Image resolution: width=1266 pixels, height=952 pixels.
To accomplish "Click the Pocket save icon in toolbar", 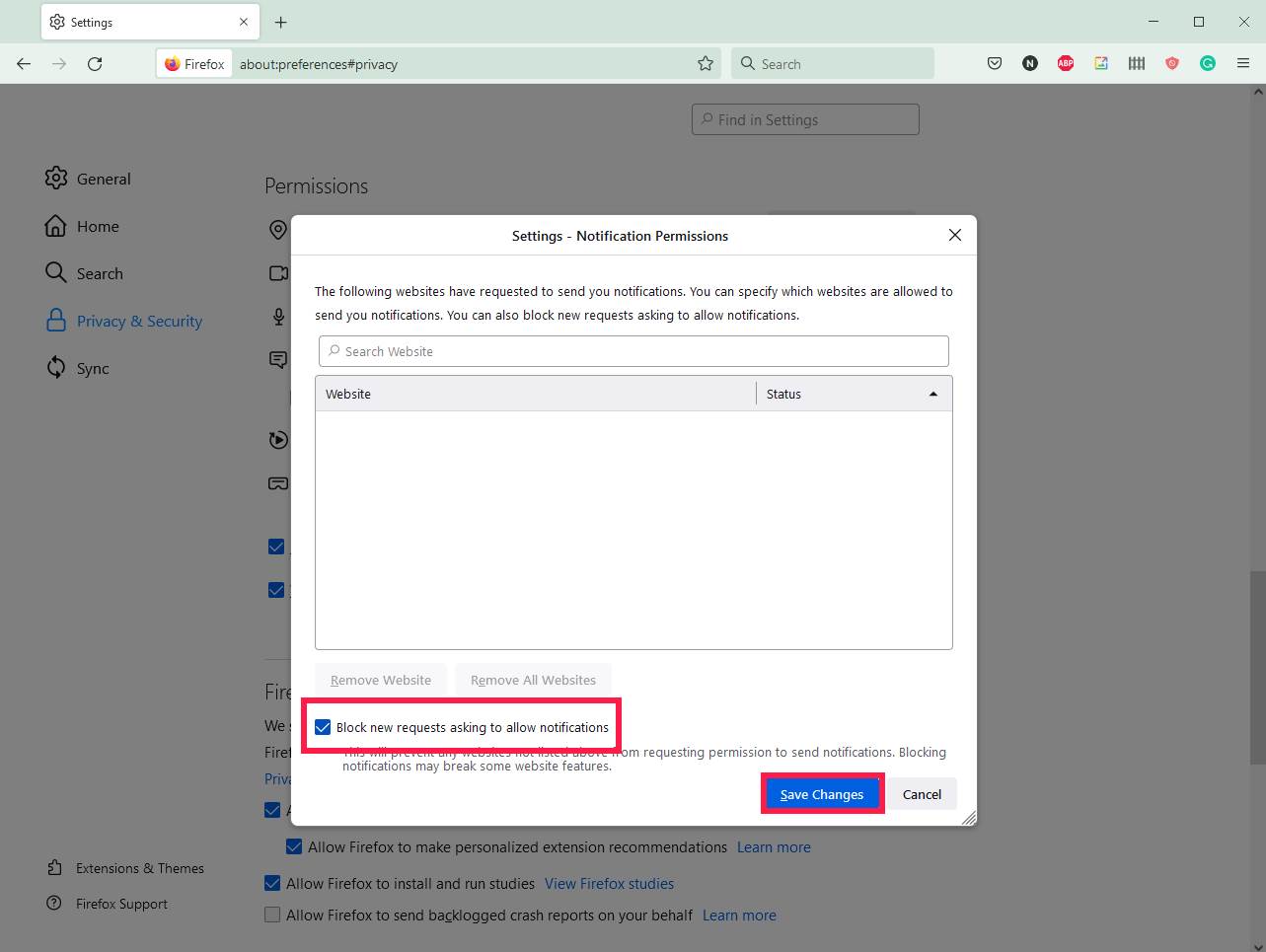I will [x=995, y=63].
